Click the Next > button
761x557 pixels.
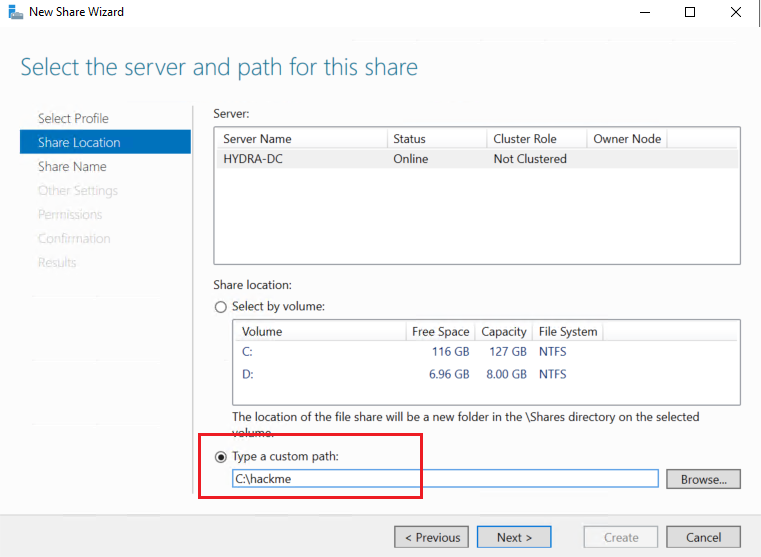(514, 537)
